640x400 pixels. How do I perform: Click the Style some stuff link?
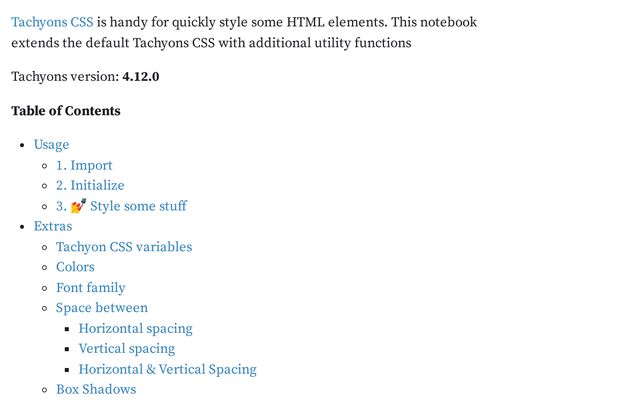138,207
